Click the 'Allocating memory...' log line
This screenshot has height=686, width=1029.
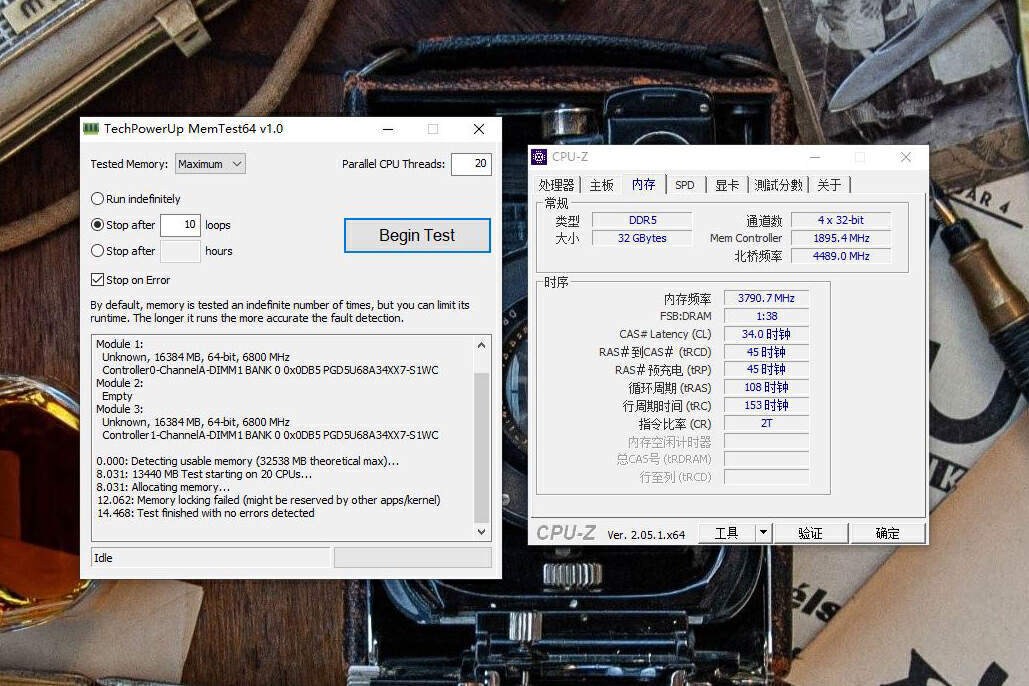pos(163,487)
